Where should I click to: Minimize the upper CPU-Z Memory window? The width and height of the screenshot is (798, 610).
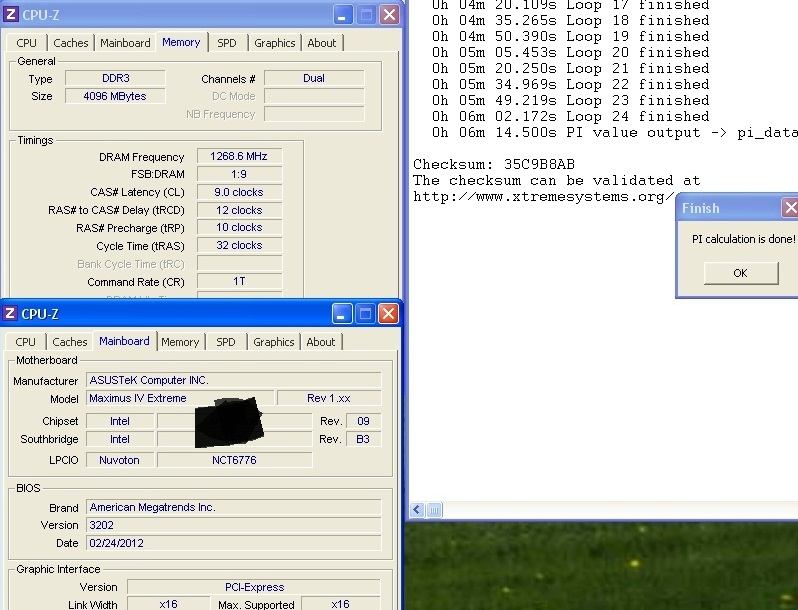(x=343, y=14)
